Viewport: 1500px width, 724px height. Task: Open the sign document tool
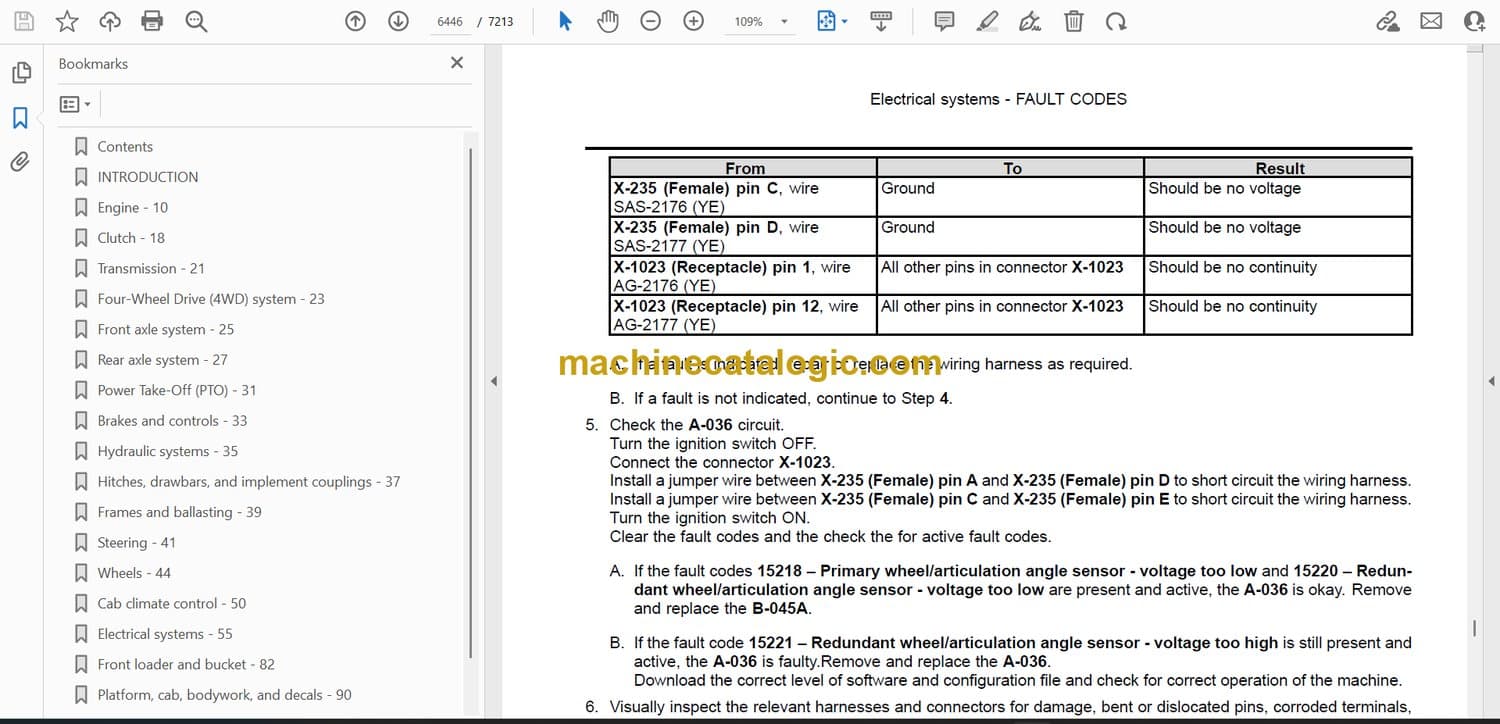tap(1030, 21)
